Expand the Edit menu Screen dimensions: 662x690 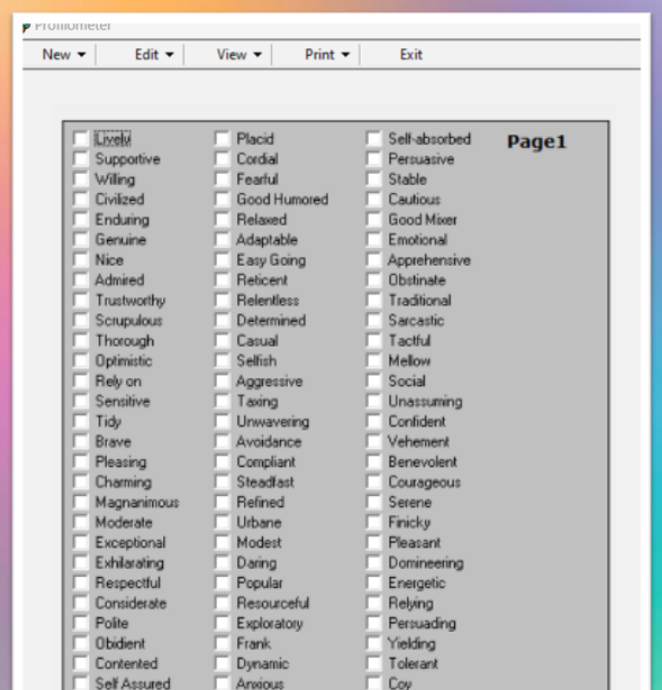tap(154, 55)
